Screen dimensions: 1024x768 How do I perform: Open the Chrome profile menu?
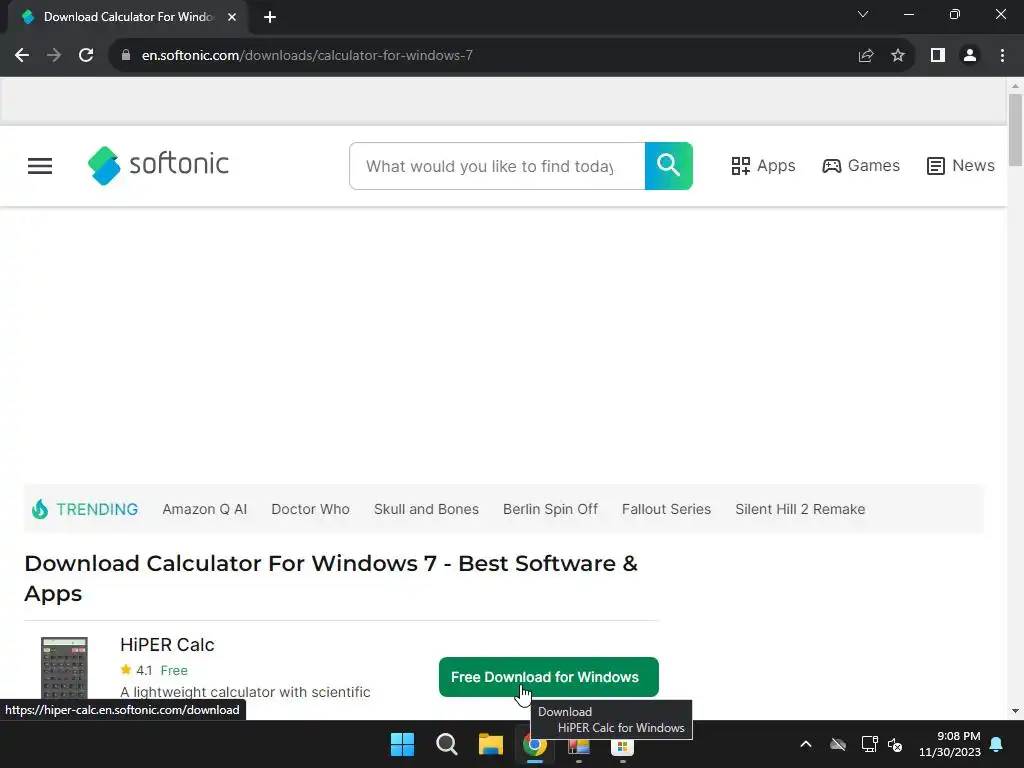coord(970,56)
